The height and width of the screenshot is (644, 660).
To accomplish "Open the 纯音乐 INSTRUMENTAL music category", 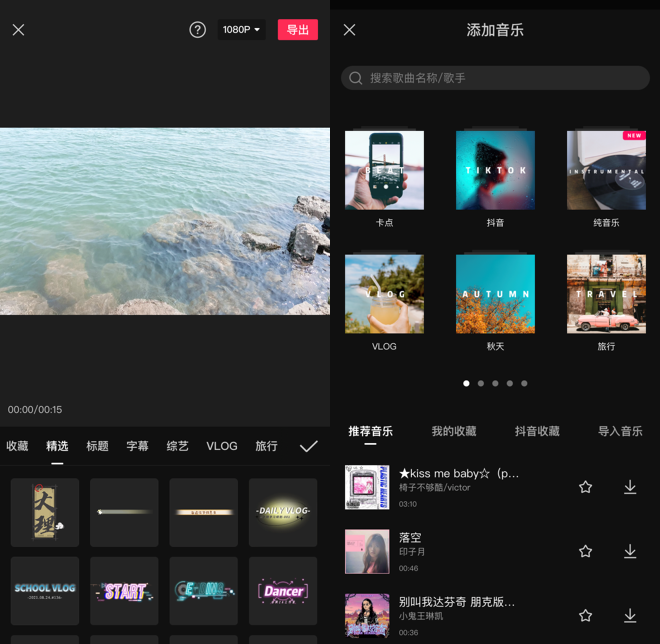I will point(606,170).
